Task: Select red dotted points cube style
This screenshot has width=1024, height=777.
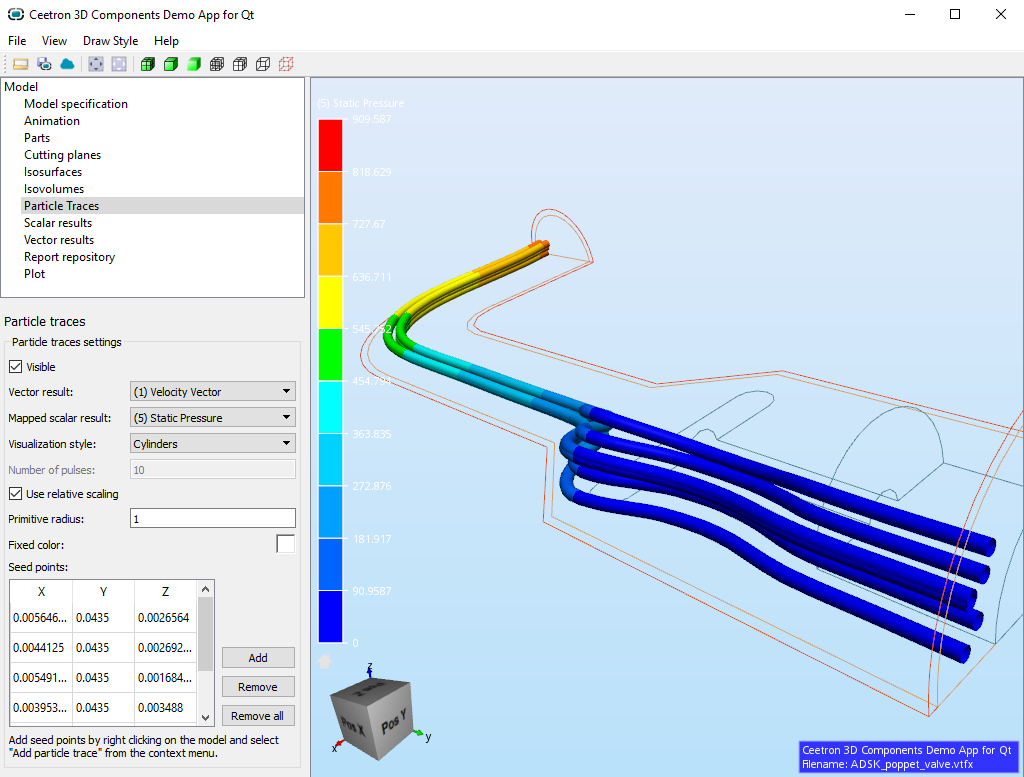Action: 286,64
